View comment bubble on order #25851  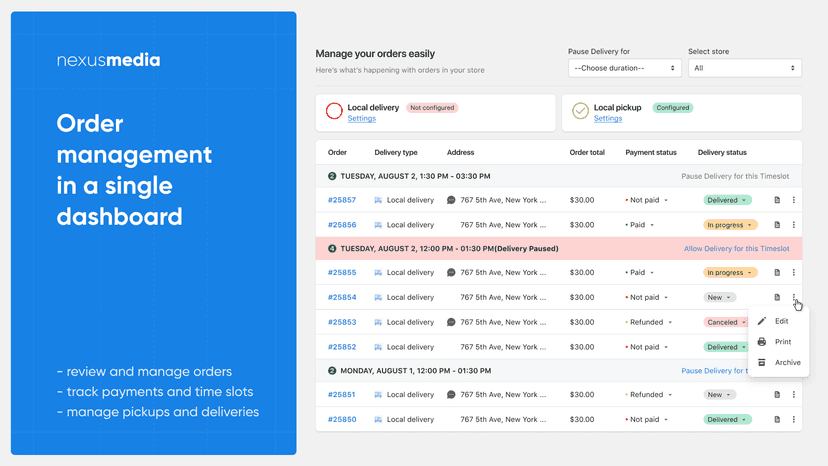[451, 395]
